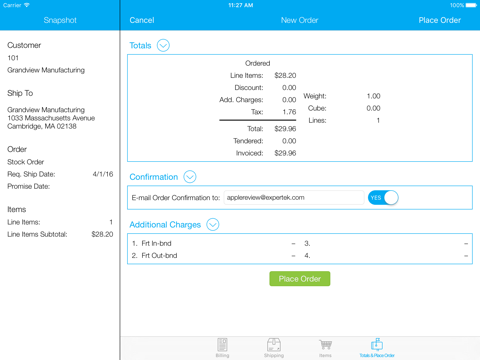Click the green Place Order button

(x=300, y=279)
